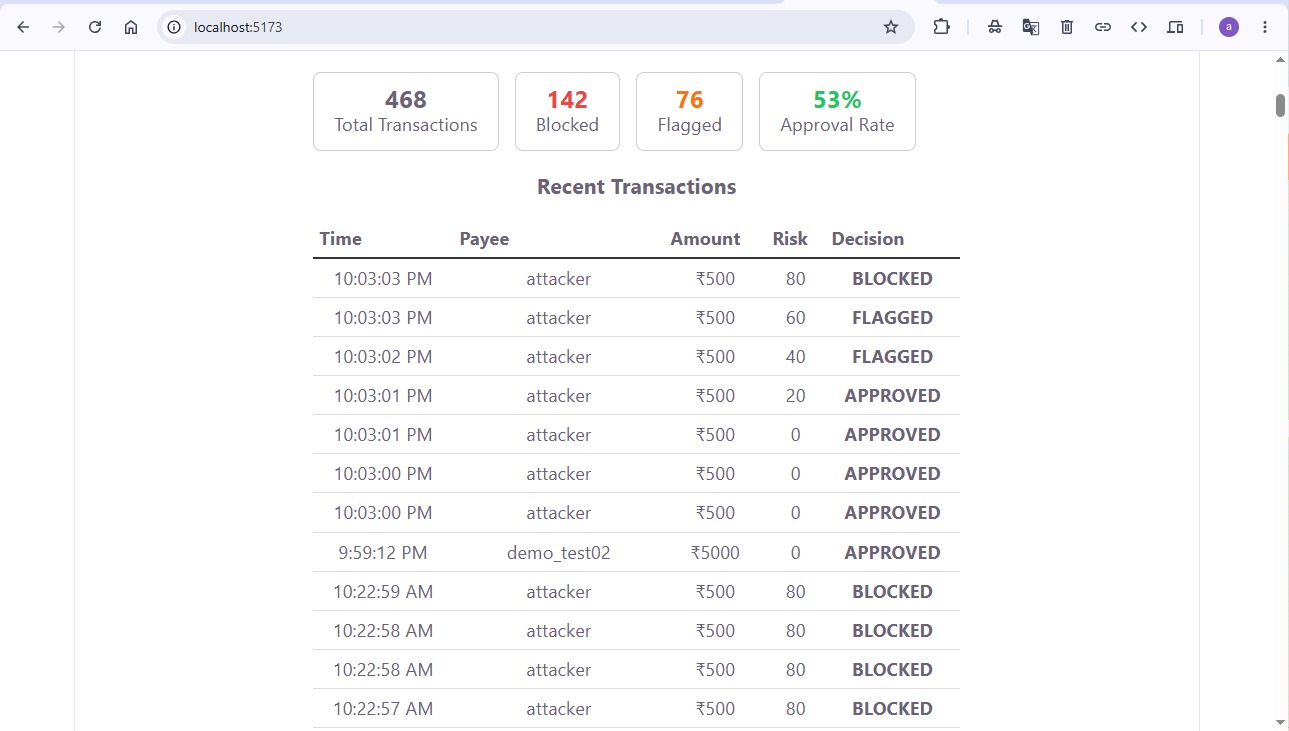Click risk 80 in the 10:22:59 AM row

point(796,592)
